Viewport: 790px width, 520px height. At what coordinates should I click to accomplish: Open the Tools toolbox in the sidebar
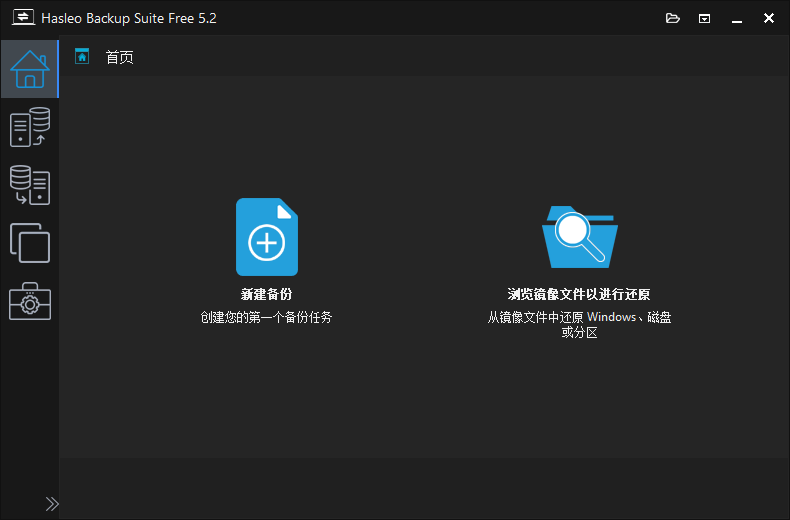tap(29, 301)
